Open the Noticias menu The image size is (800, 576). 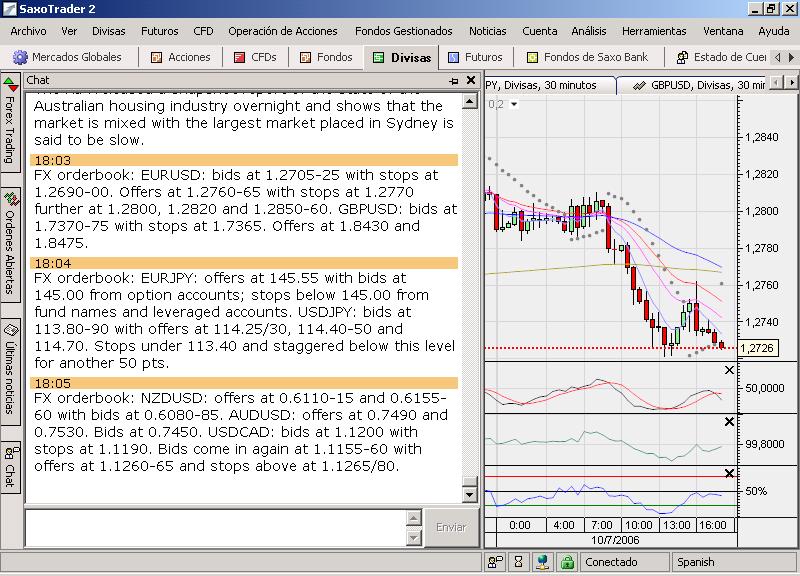coord(488,31)
